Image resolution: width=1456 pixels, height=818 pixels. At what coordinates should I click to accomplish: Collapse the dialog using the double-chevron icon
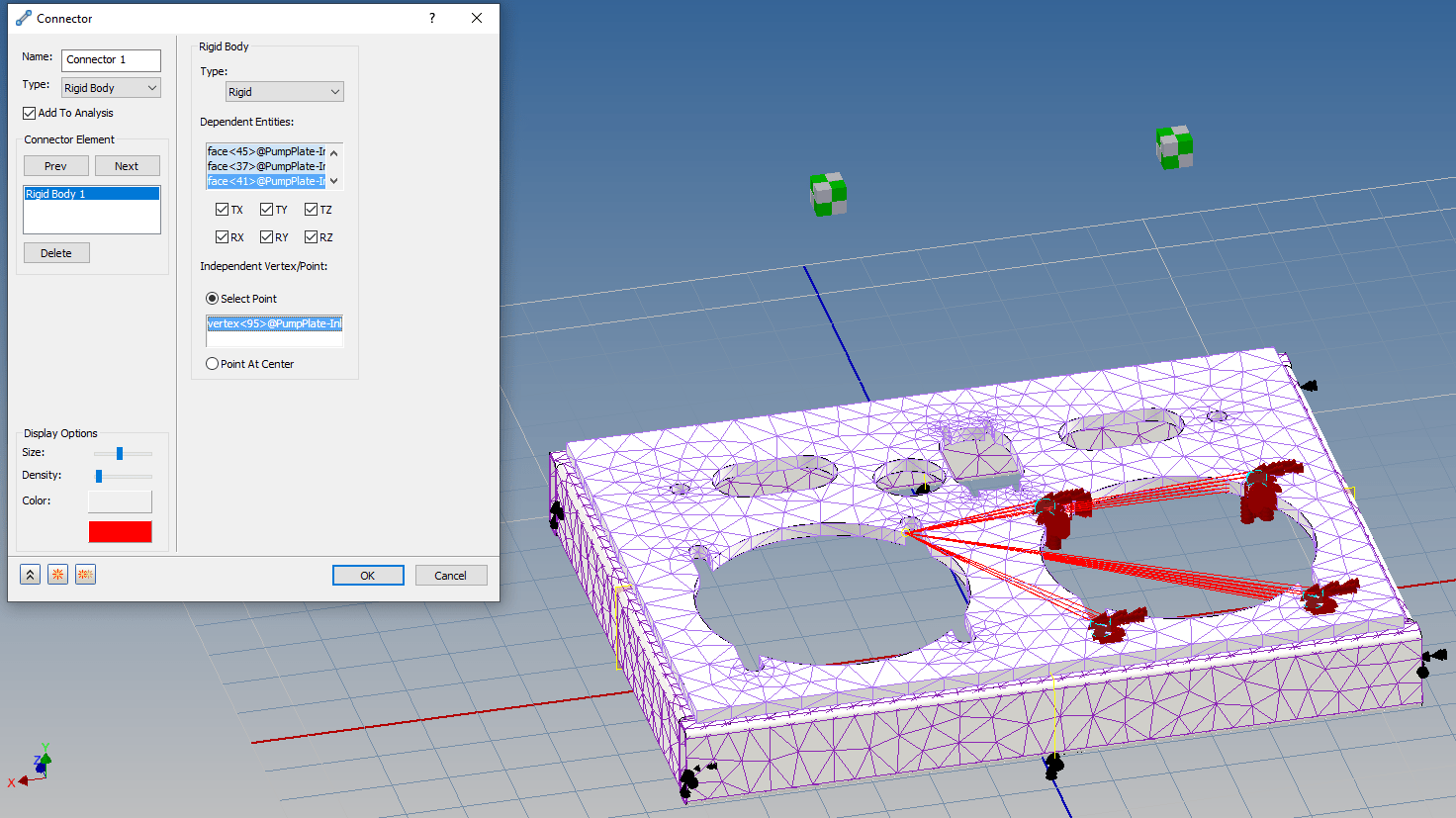pos(29,574)
